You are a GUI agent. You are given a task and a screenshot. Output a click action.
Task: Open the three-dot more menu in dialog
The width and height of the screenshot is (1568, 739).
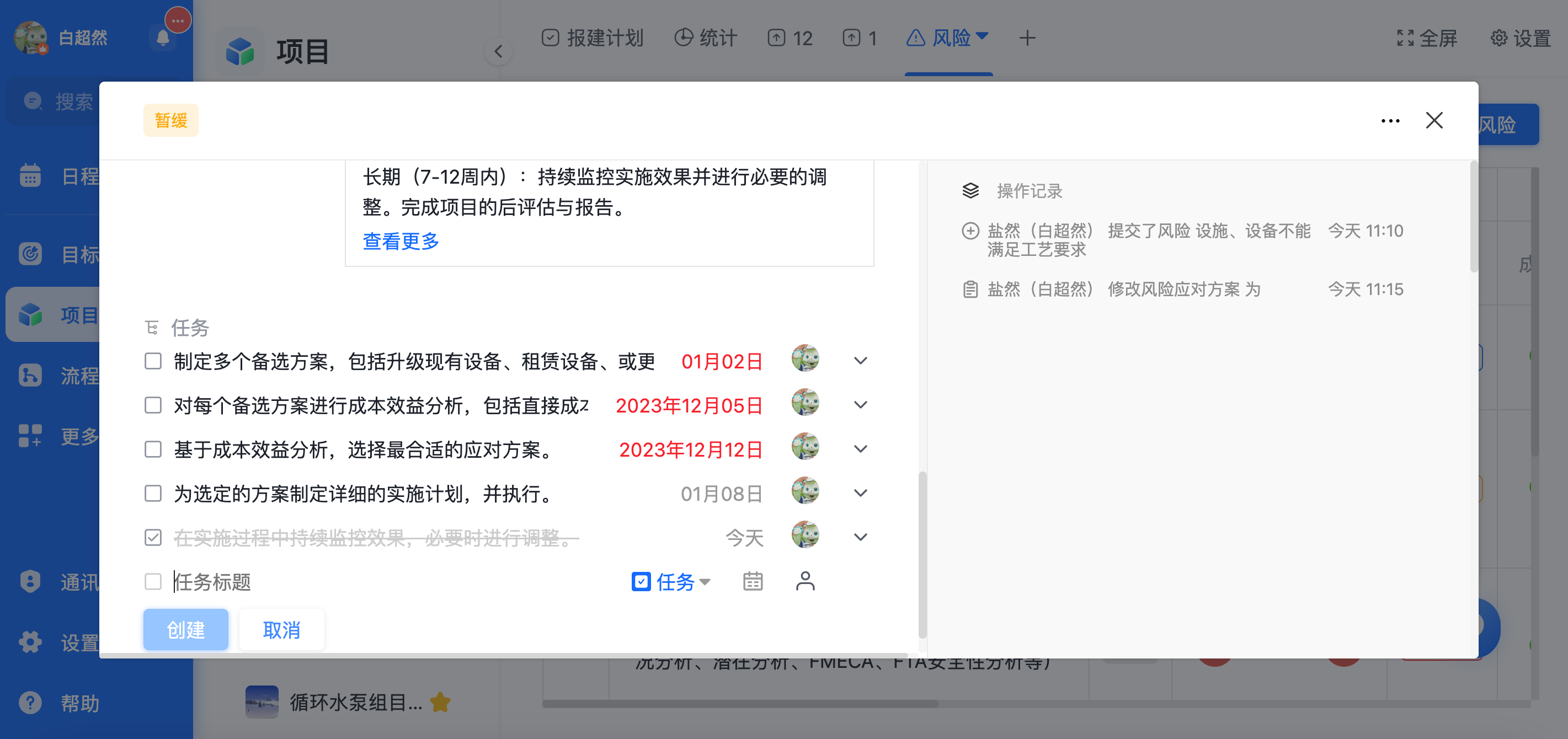(x=1390, y=121)
